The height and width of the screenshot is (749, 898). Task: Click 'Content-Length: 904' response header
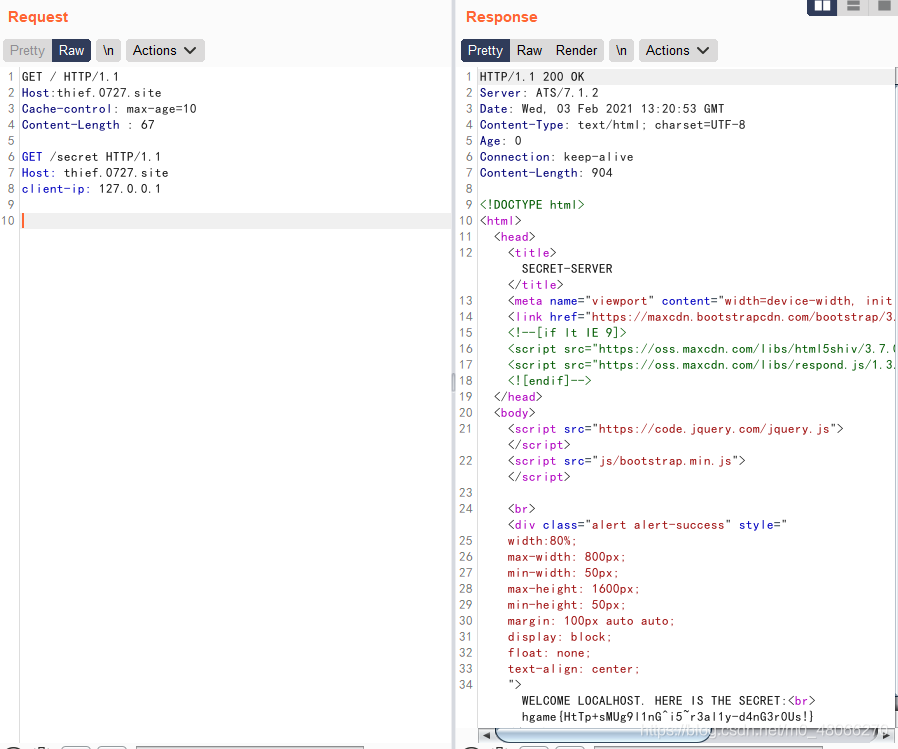(x=546, y=173)
